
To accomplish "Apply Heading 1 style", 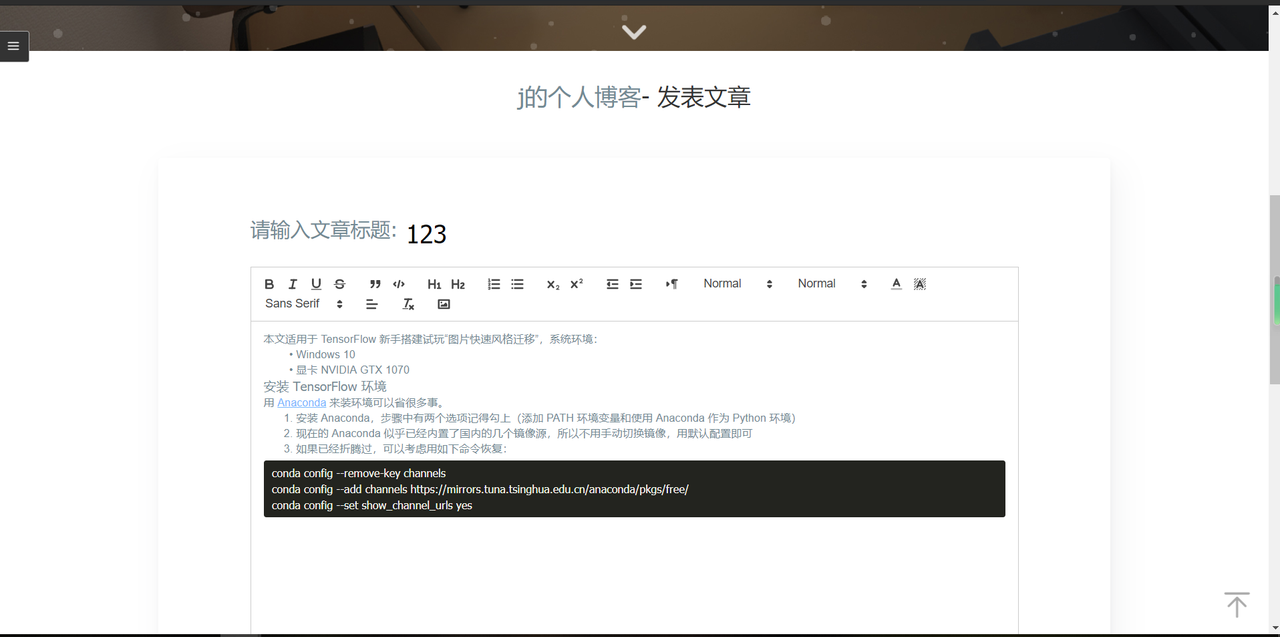I will click(x=434, y=283).
